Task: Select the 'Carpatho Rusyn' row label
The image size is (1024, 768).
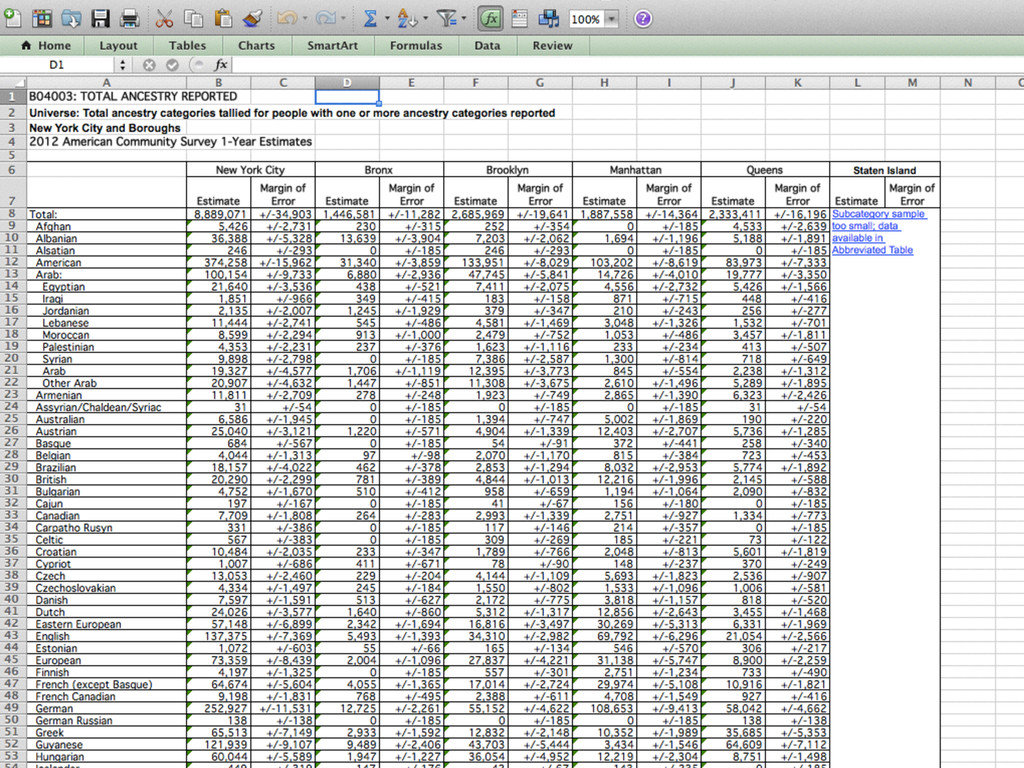Action: pos(106,528)
